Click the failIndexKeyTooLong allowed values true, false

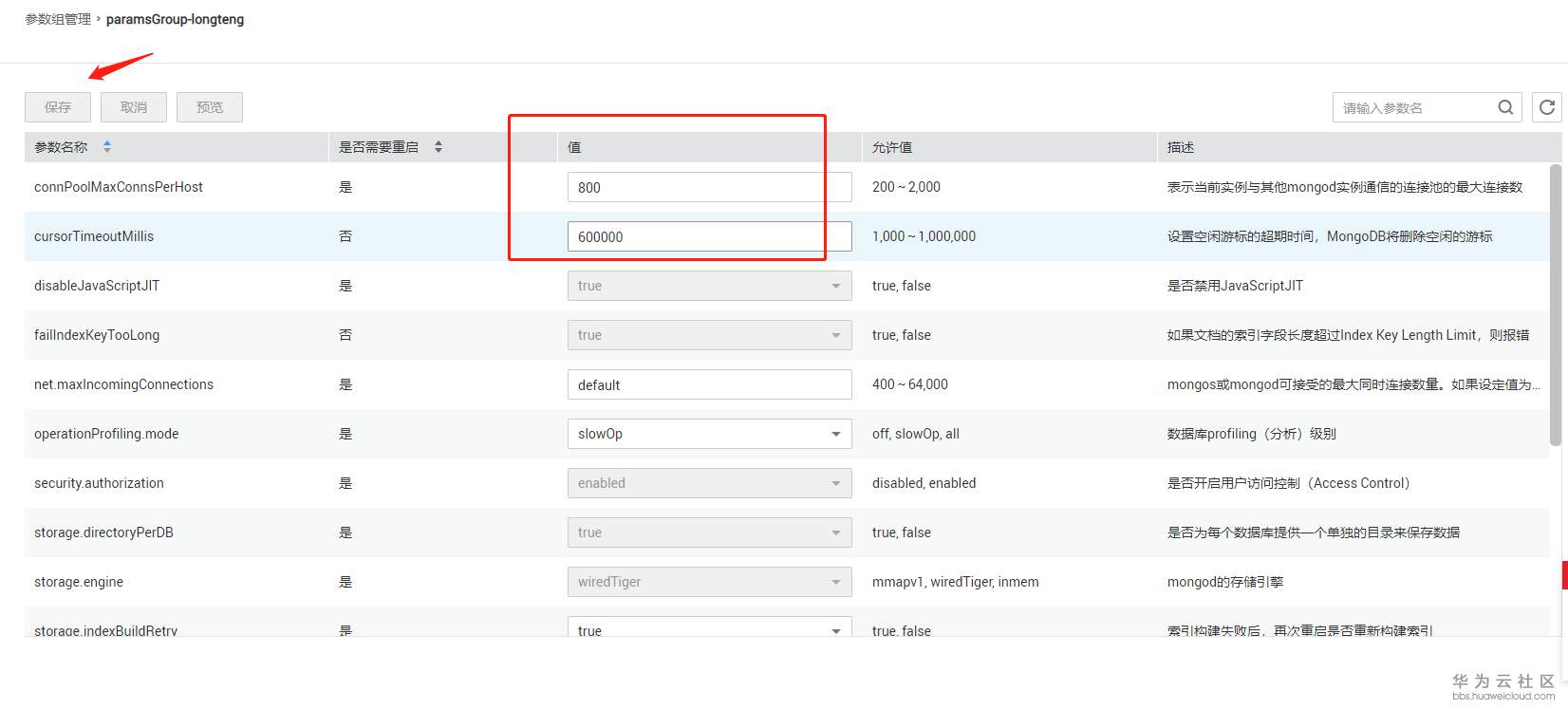[x=902, y=335]
